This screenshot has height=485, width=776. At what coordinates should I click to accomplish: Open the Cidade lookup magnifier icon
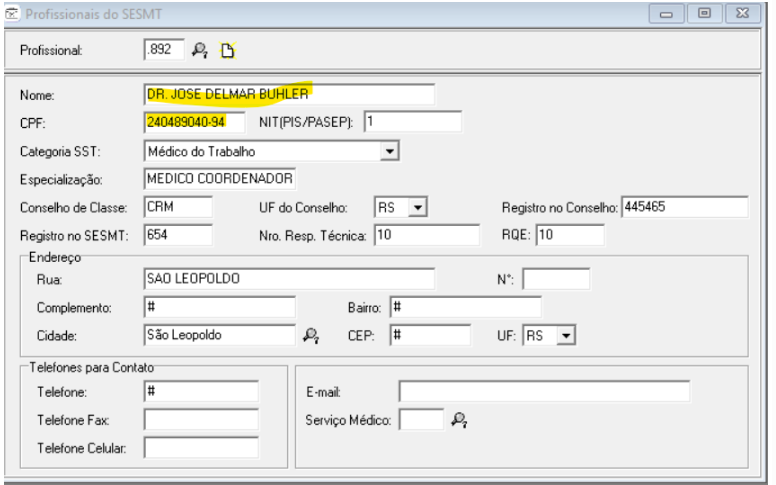click(x=311, y=335)
